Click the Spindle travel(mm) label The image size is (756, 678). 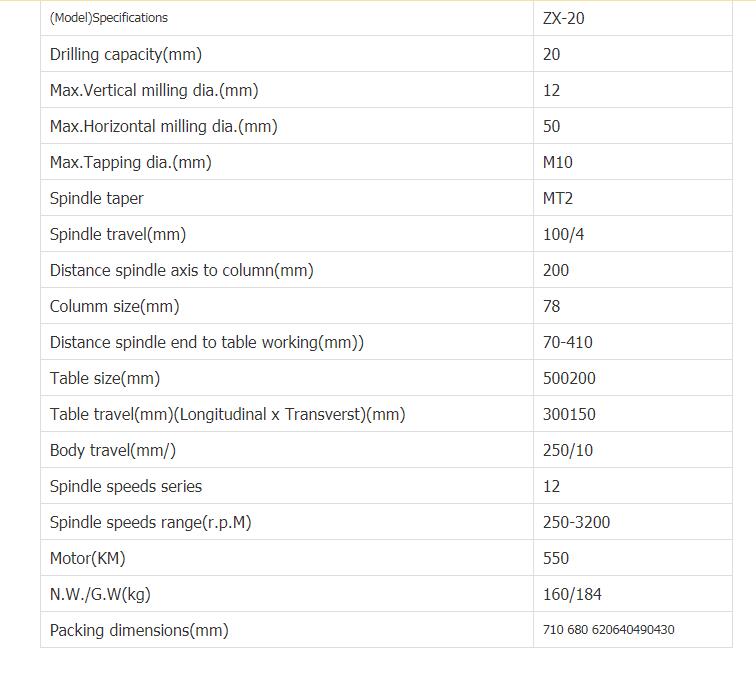pyautogui.click(x=118, y=234)
